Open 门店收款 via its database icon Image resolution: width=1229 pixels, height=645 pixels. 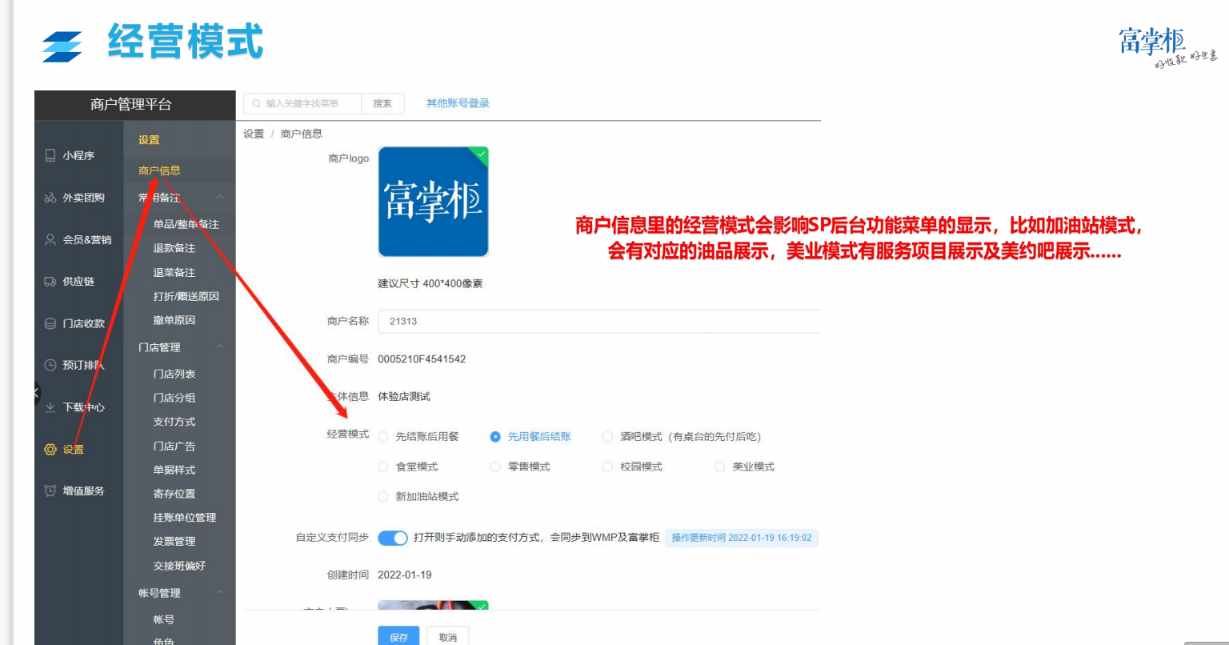50,323
